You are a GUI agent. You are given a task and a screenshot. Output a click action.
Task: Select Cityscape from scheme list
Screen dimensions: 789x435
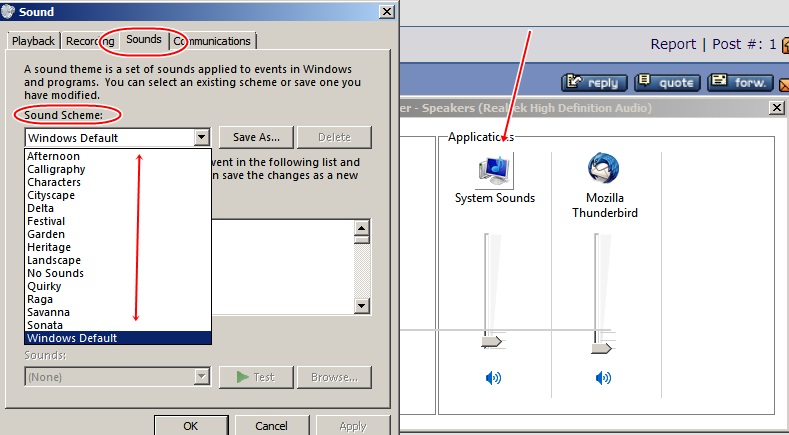click(118, 195)
